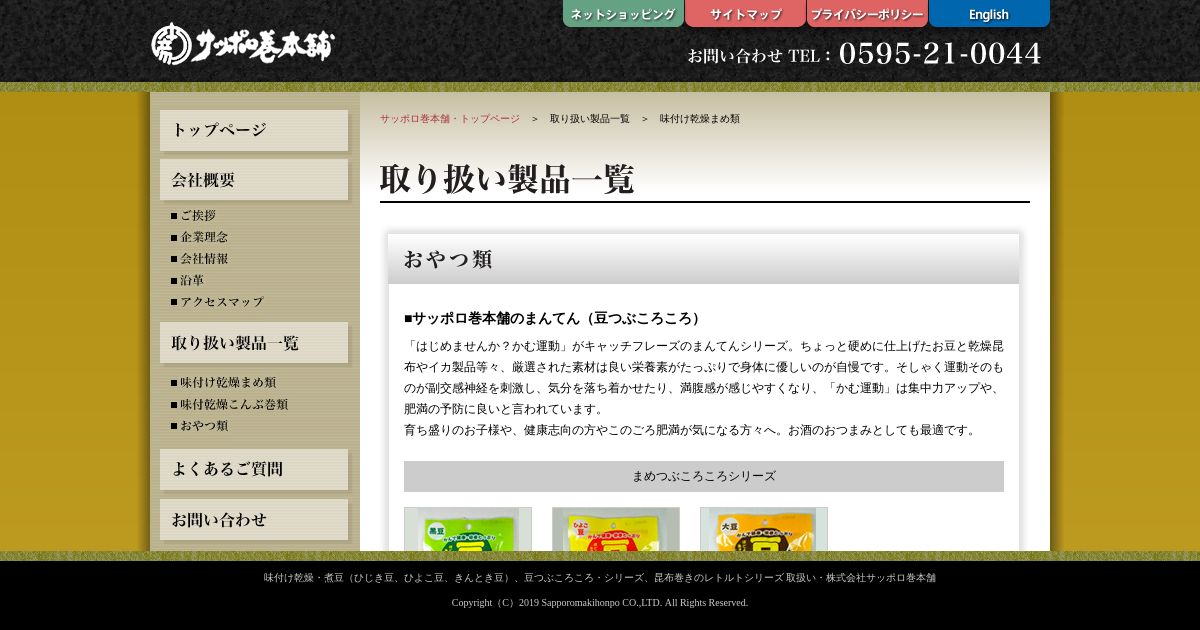Screen dimensions: 1200x630
Task: Open ご挨拶 link
Action: pyautogui.click(x=193, y=215)
